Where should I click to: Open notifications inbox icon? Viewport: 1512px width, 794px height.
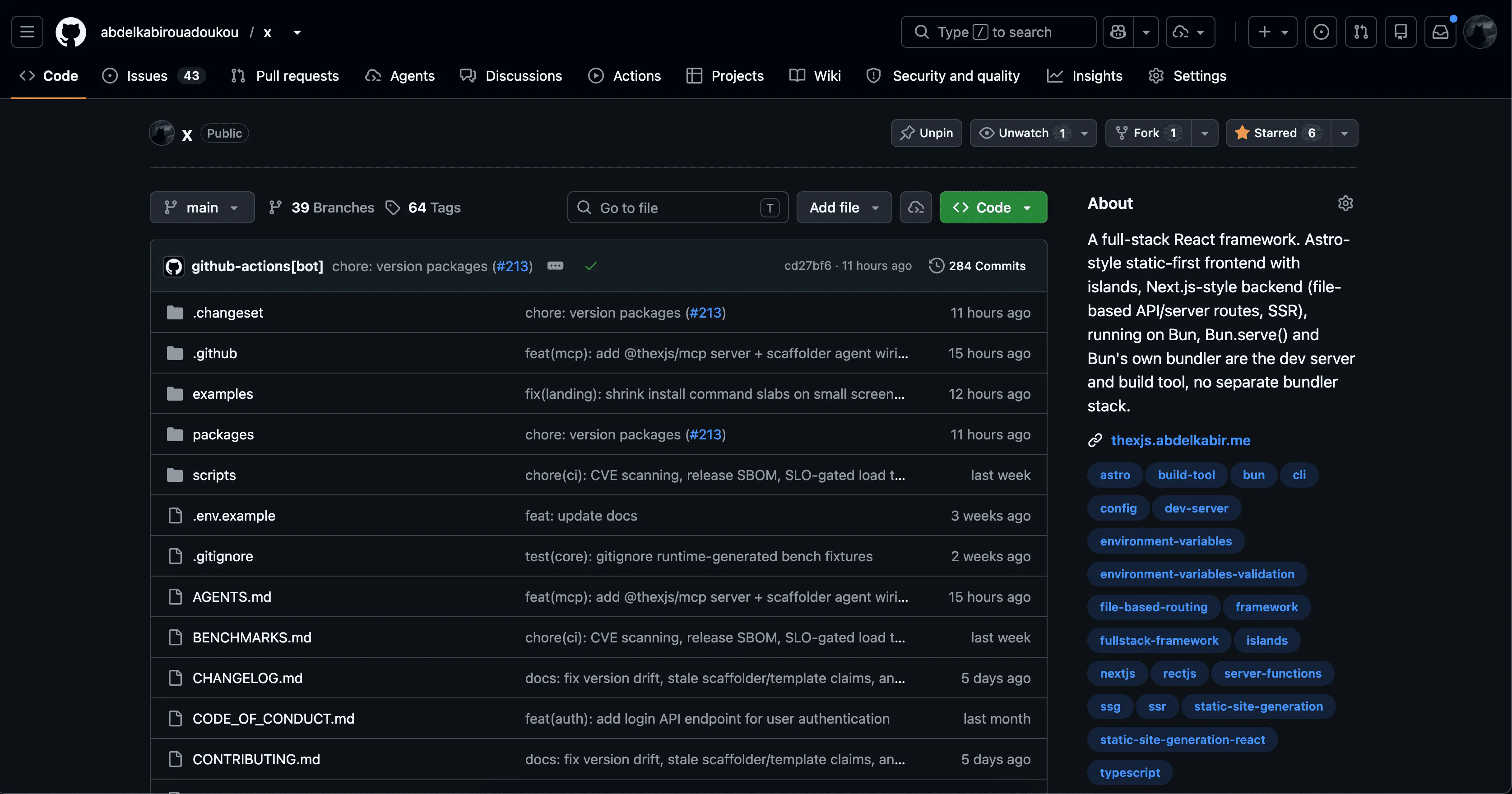pyautogui.click(x=1440, y=32)
